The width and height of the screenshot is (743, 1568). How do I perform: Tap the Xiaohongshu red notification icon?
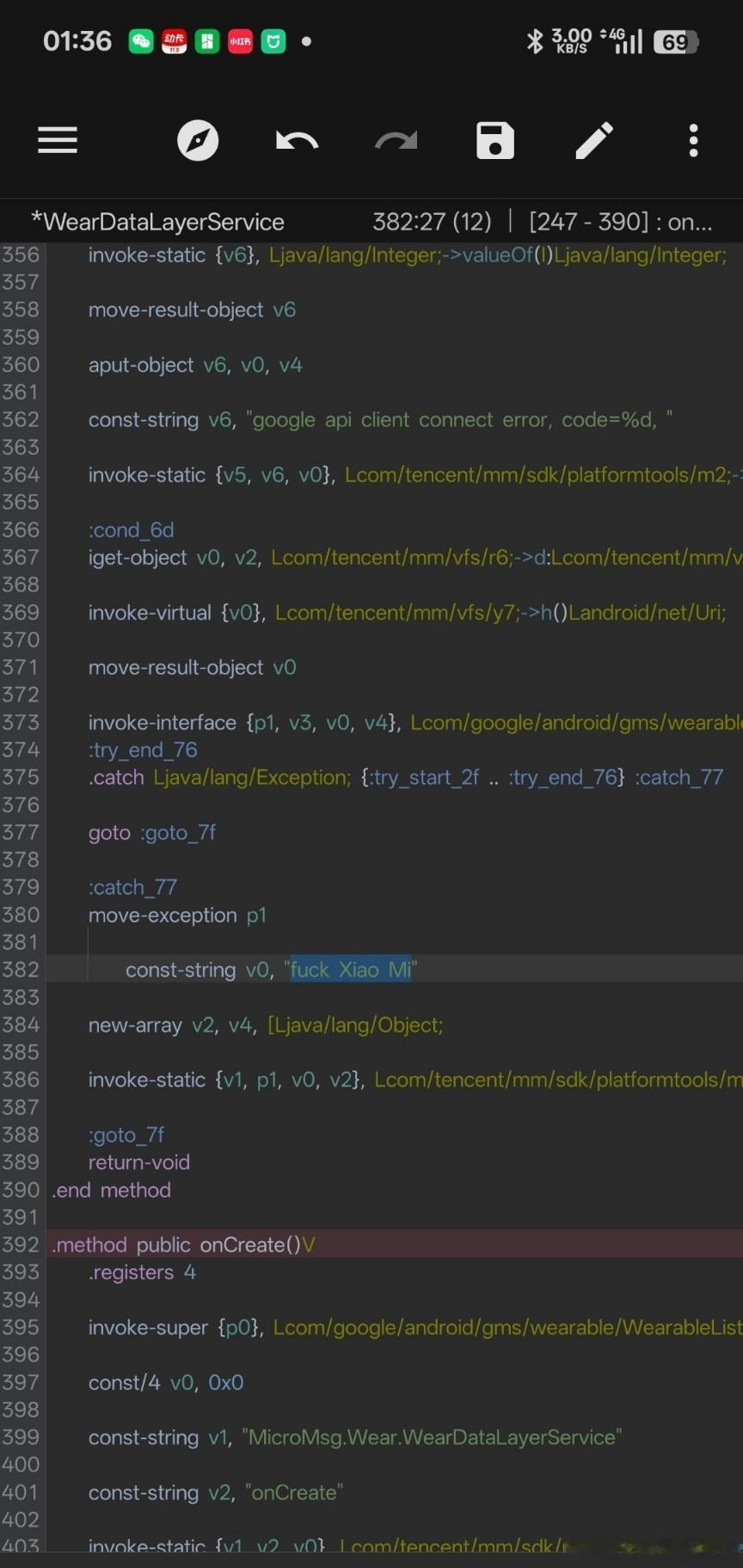pyautogui.click(x=240, y=41)
